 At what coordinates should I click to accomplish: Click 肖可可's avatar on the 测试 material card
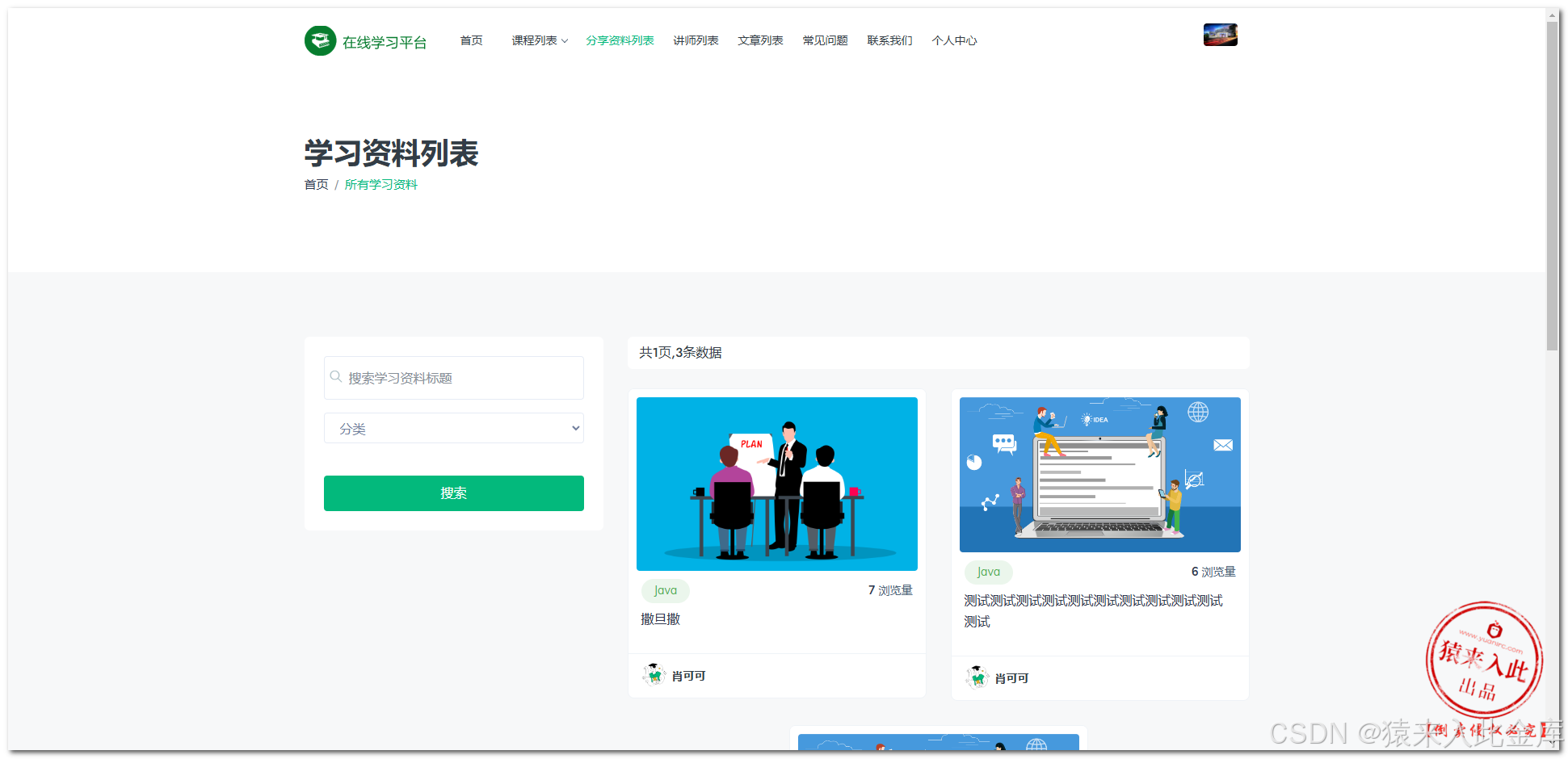click(x=977, y=677)
